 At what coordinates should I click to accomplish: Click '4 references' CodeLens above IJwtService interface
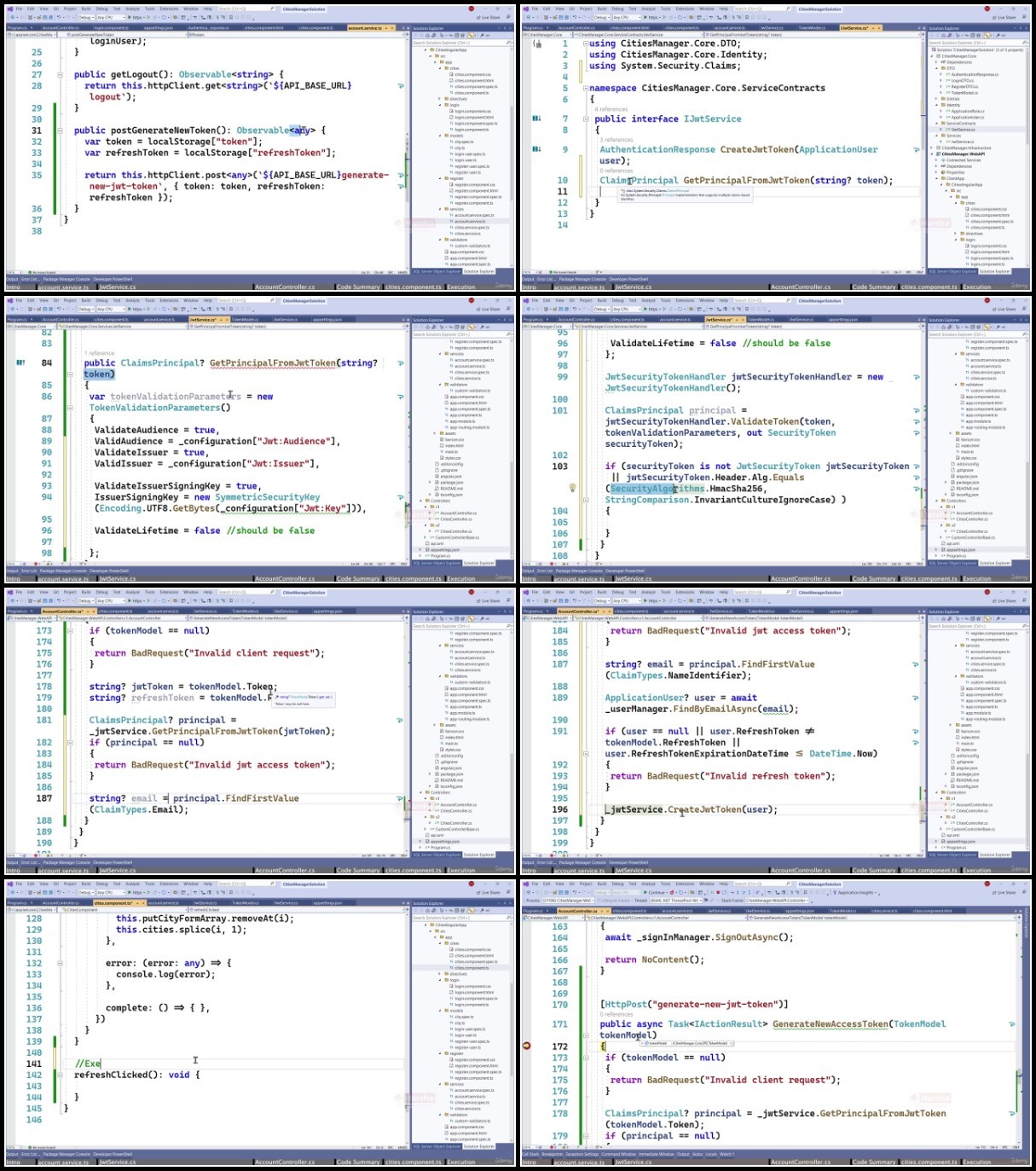[x=611, y=109]
